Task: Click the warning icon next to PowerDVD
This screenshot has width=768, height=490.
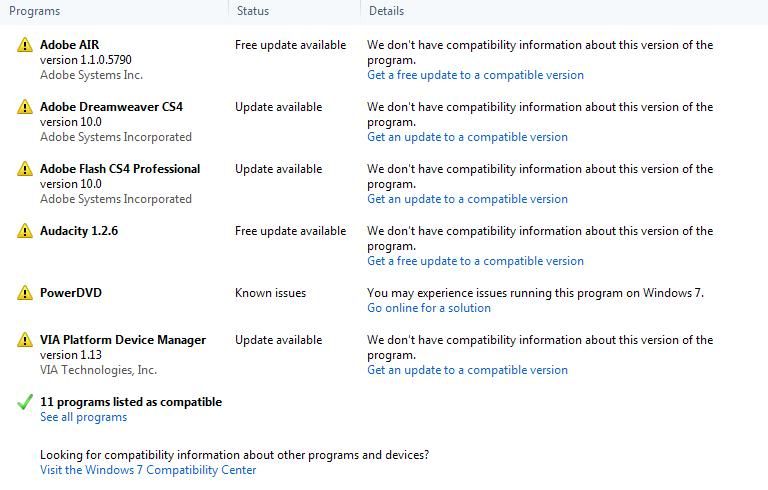Action: pyautogui.click(x=24, y=293)
